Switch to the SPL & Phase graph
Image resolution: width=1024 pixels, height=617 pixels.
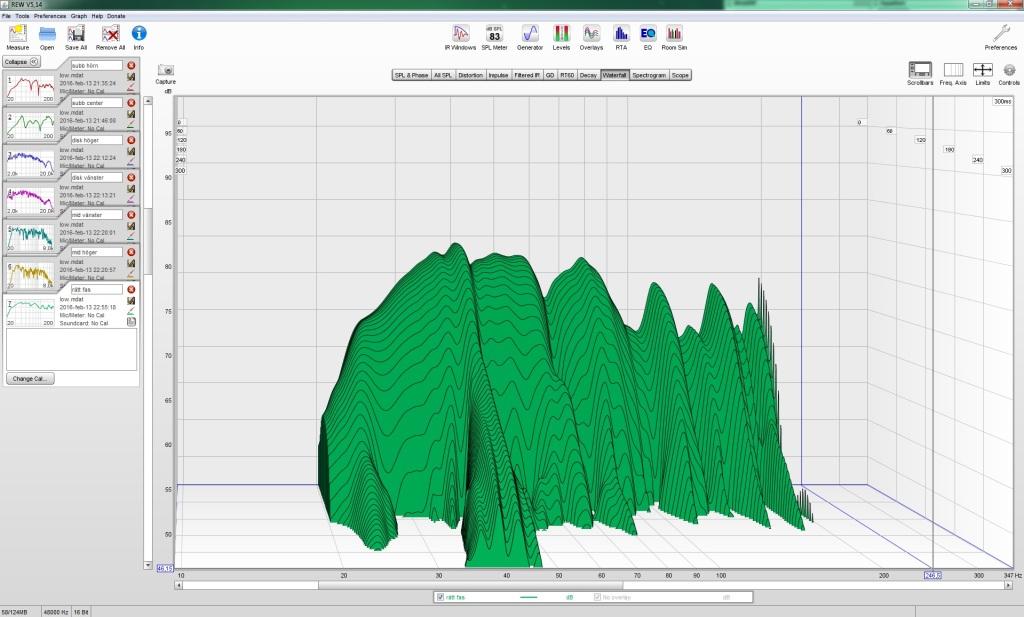point(411,75)
